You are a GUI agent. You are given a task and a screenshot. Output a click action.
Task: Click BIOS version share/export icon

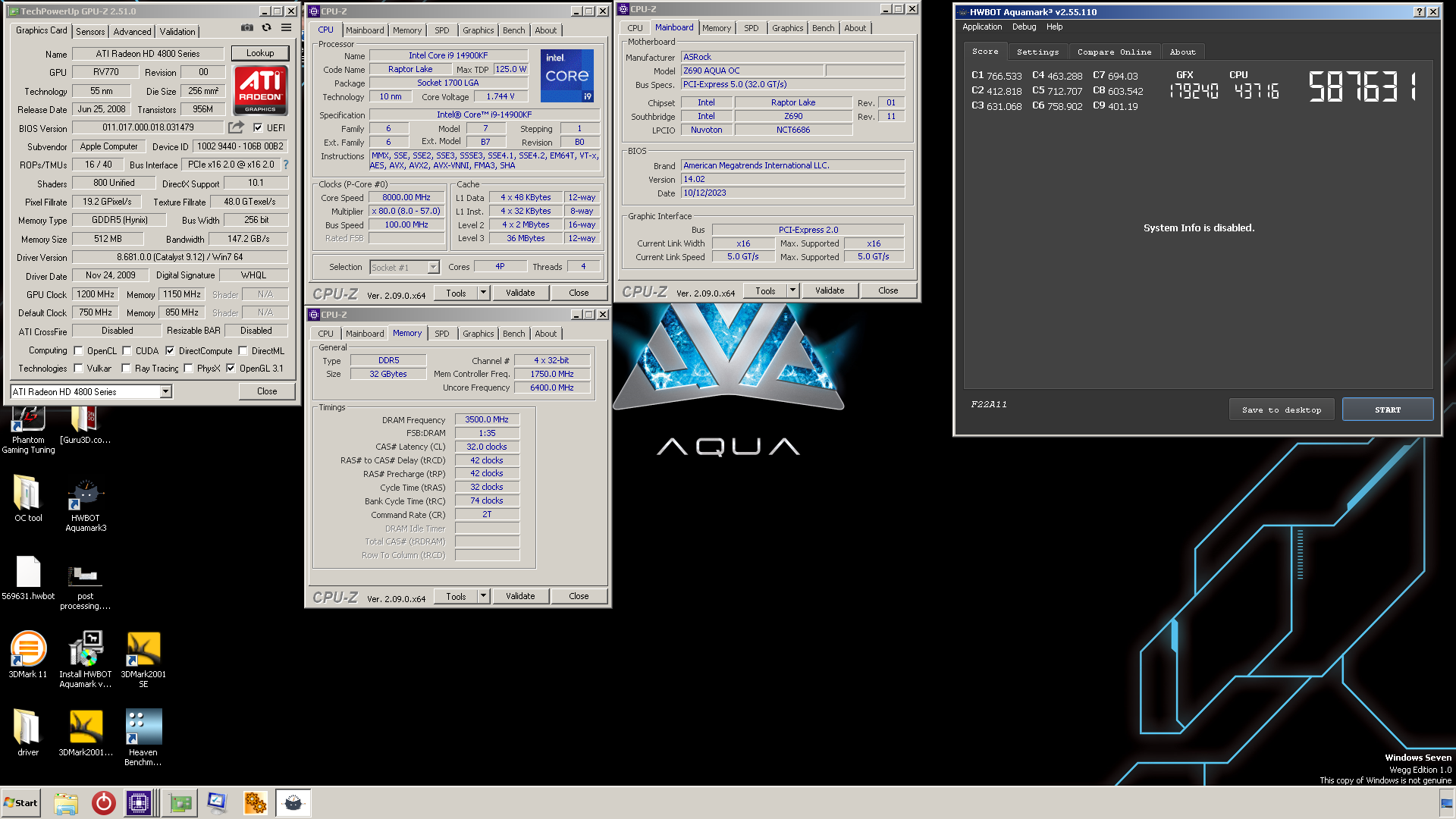tap(237, 127)
